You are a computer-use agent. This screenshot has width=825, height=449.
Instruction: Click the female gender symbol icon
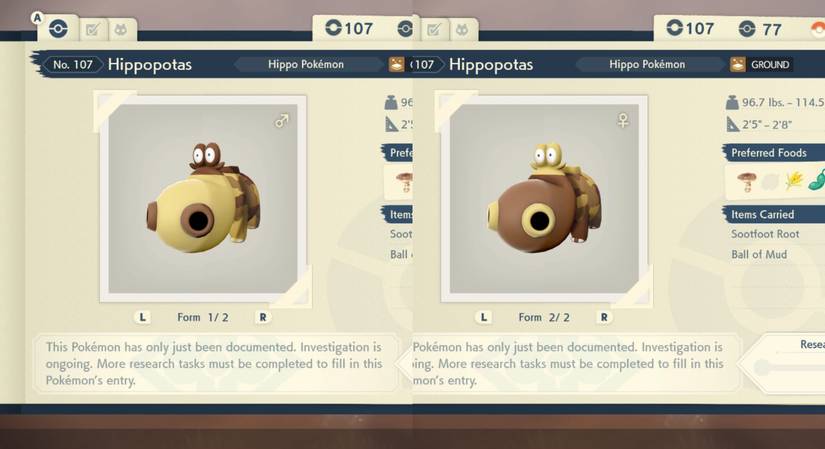tap(623, 121)
